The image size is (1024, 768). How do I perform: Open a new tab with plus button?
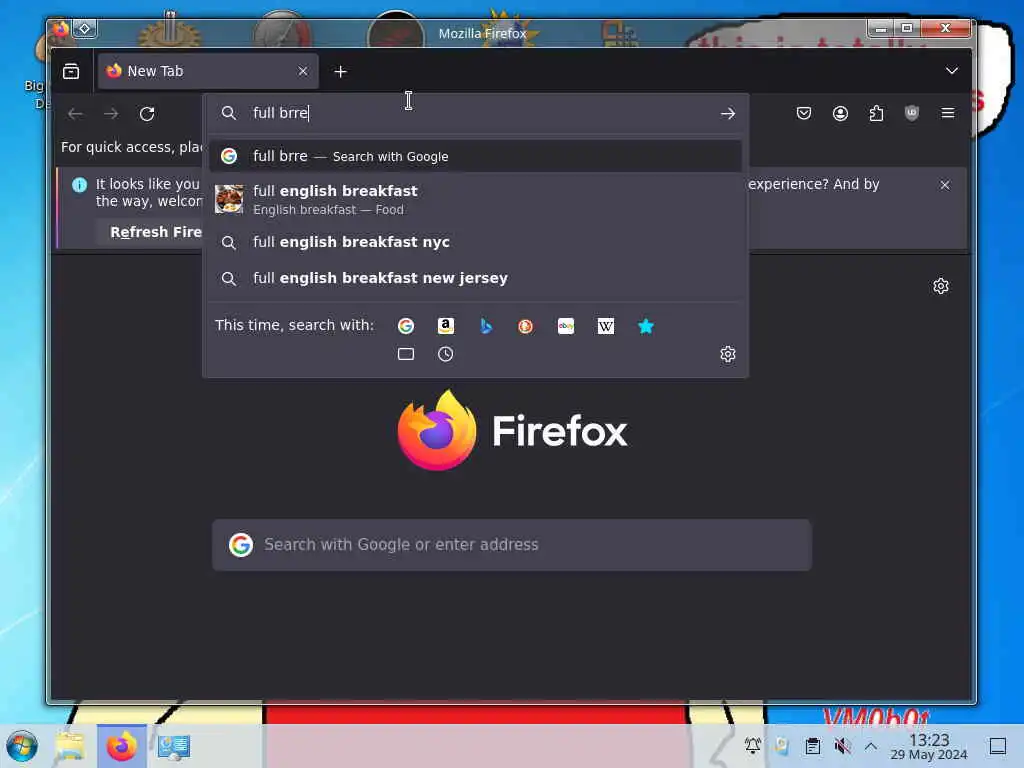click(x=340, y=71)
